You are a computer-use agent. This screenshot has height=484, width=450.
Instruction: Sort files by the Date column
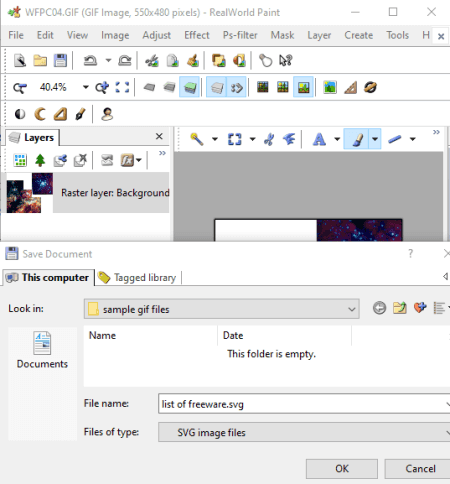pos(284,335)
